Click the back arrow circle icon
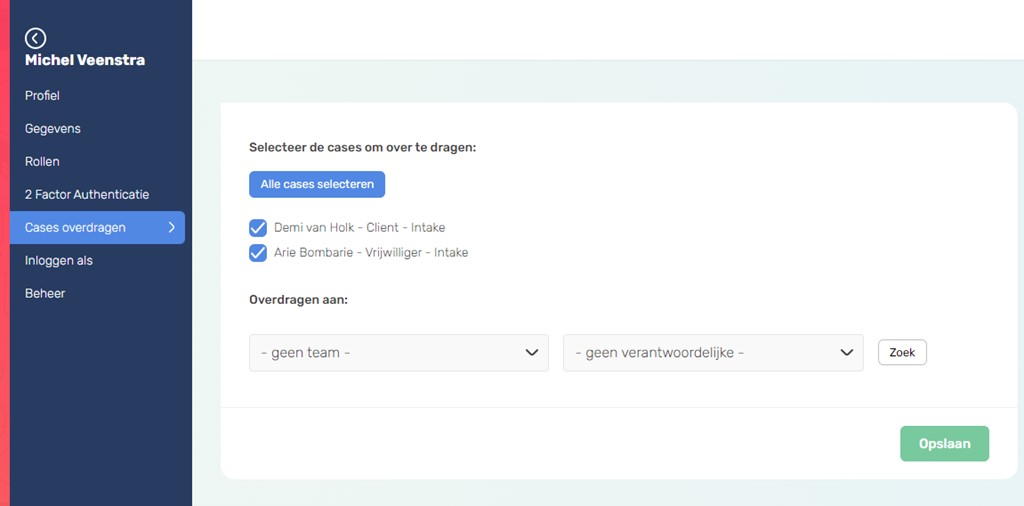 click(x=35, y=39)
